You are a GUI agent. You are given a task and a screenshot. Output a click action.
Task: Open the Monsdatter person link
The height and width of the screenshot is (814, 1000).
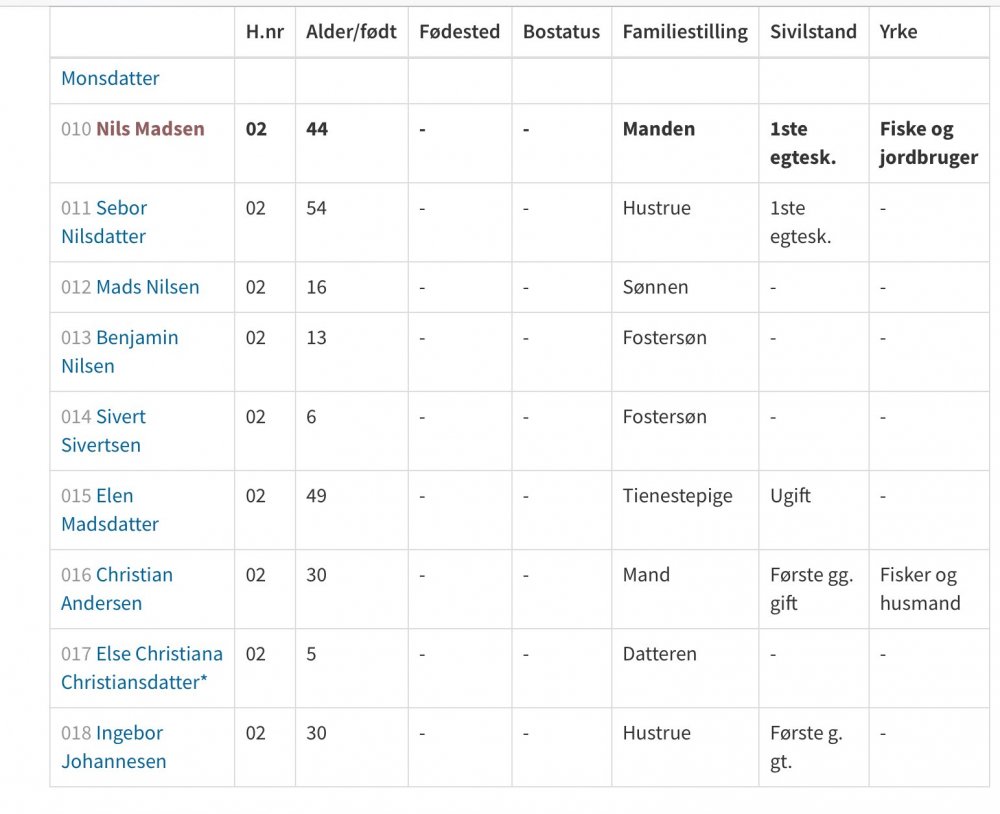[x=110, y=78]
